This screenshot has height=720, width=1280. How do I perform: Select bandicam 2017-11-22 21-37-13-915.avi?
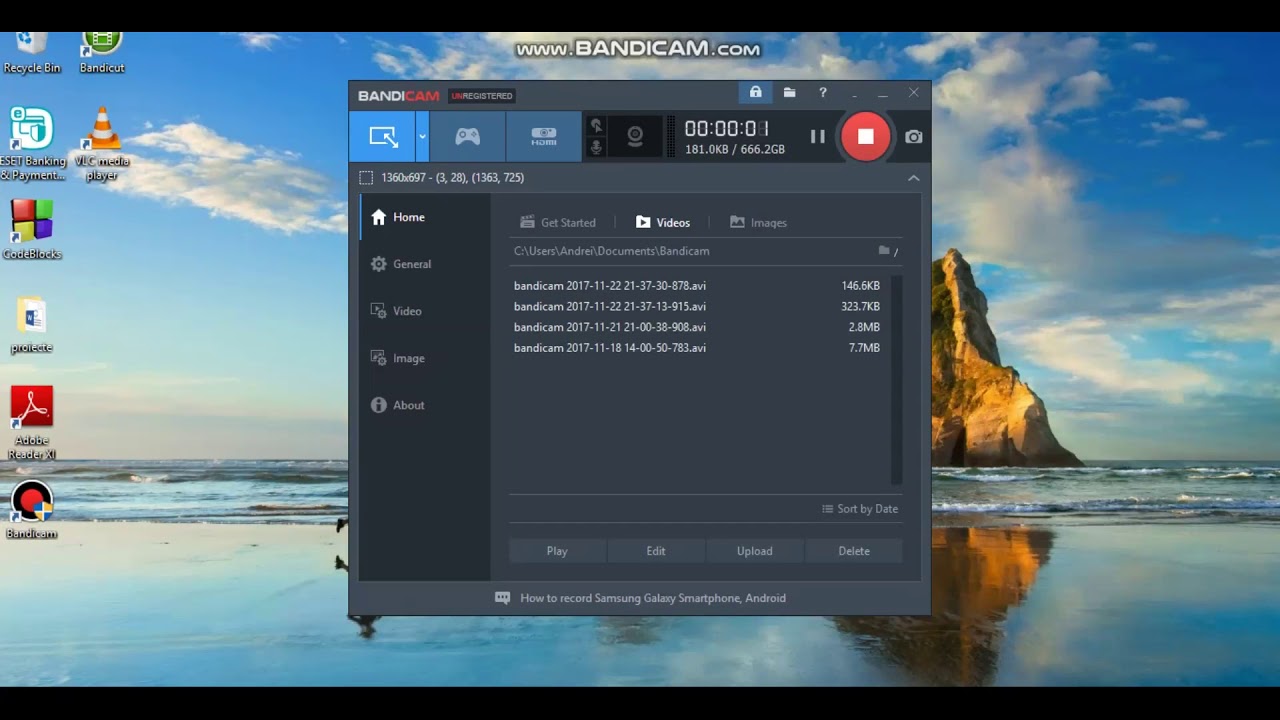pyautogui.click(x=697, y=307)
